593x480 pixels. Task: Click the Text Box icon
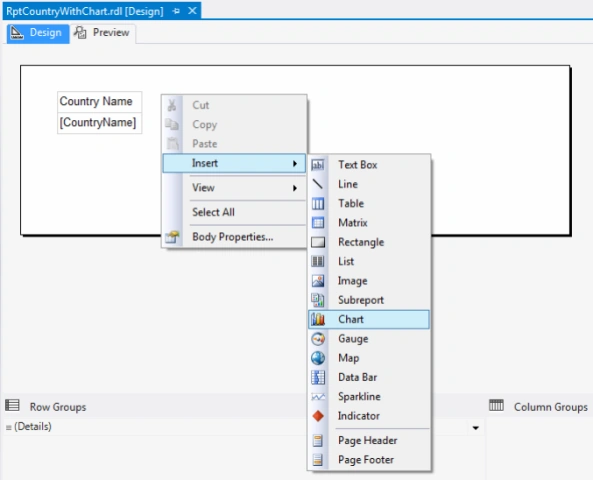click(318, 165)
